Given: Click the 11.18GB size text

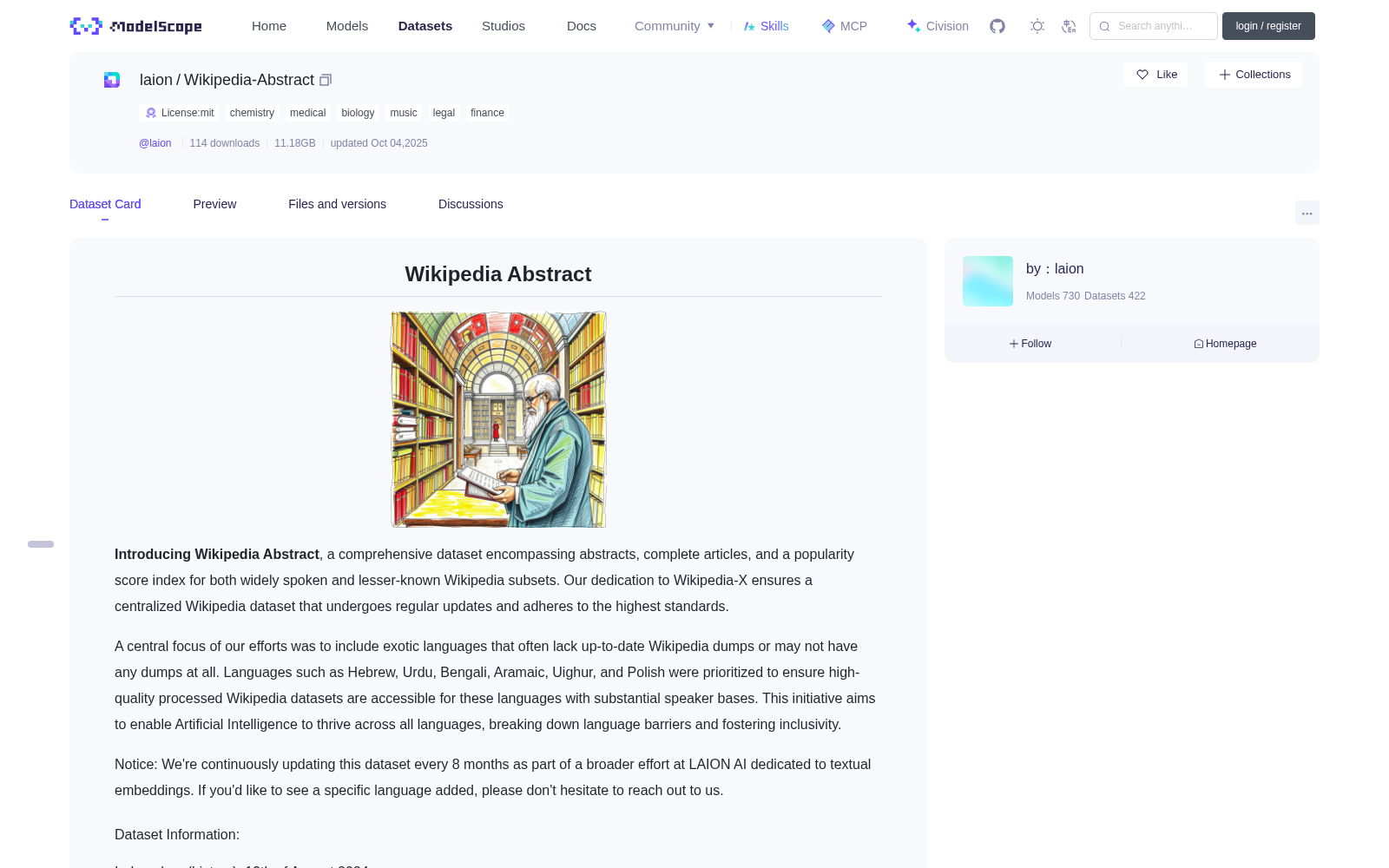Looking at the screenshot, I should 295,143.
